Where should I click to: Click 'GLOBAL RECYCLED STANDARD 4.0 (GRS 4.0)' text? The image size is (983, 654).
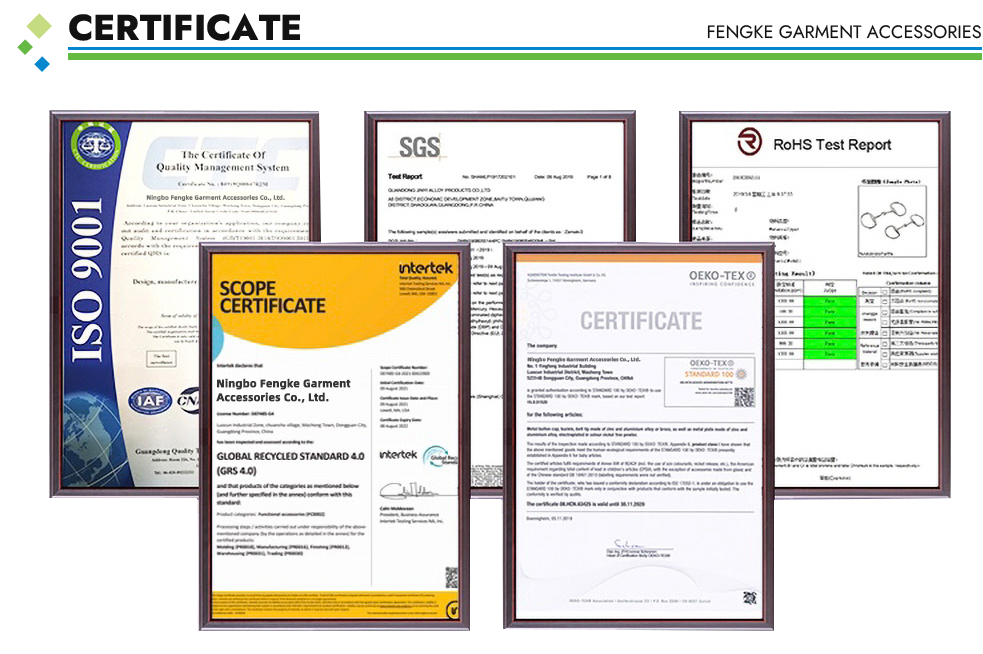(x=290, y=463)
